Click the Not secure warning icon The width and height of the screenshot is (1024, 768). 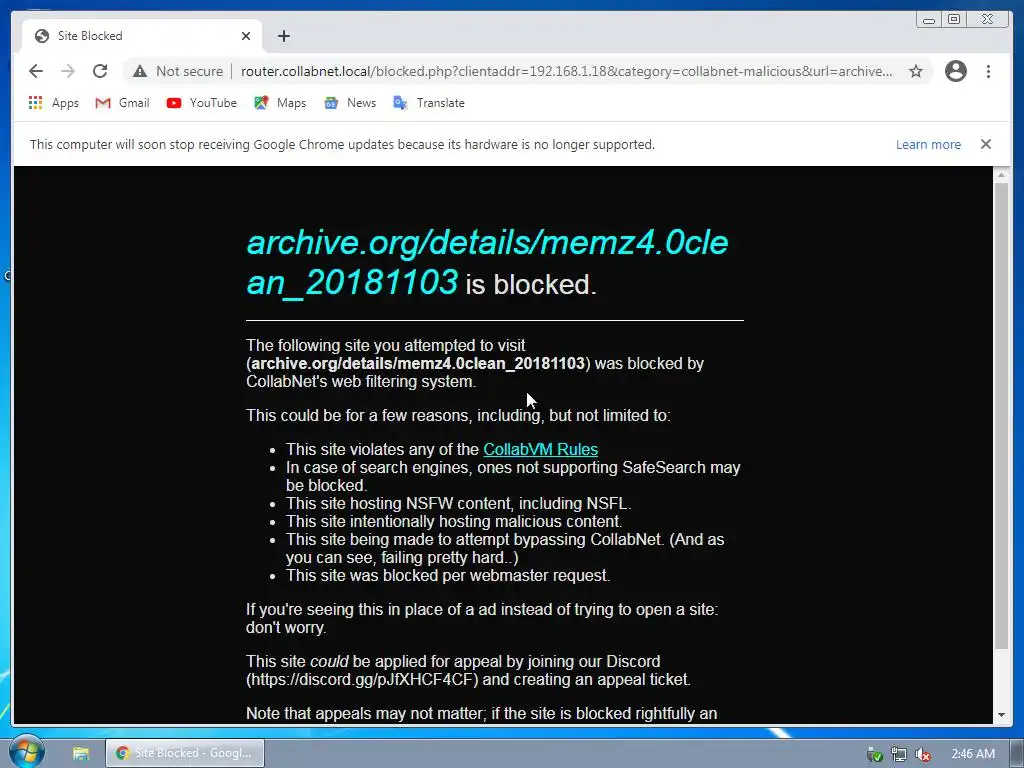(x=140, y=71)
